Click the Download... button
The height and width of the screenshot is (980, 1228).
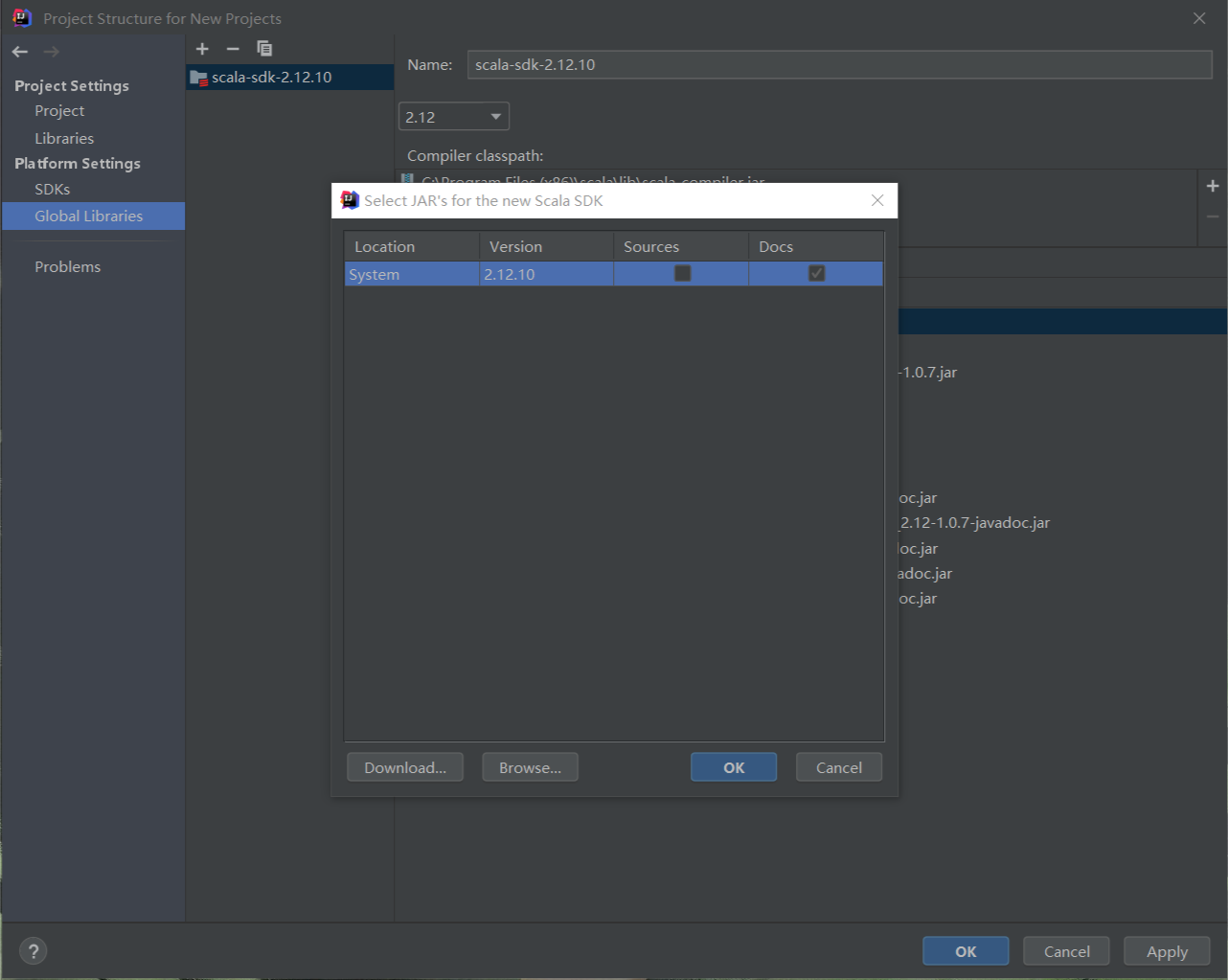coord(405,767)
